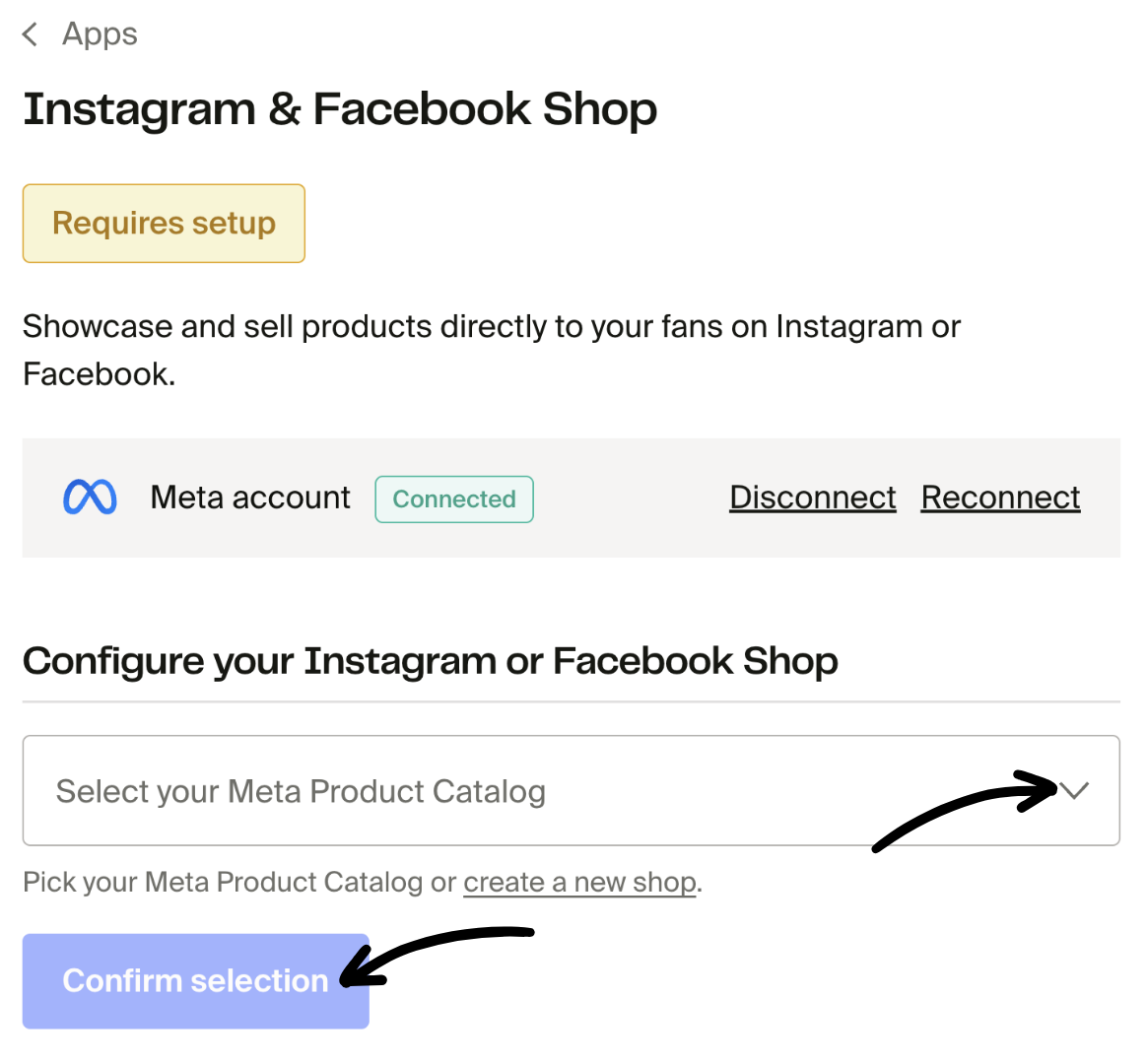Click the back chevron beside Apps

pos(29,33)
